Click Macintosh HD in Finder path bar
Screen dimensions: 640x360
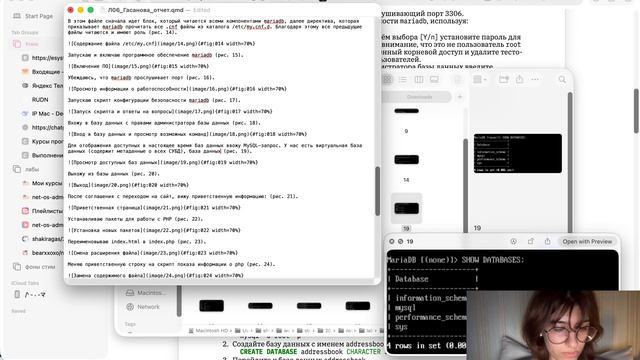point(209,331)
